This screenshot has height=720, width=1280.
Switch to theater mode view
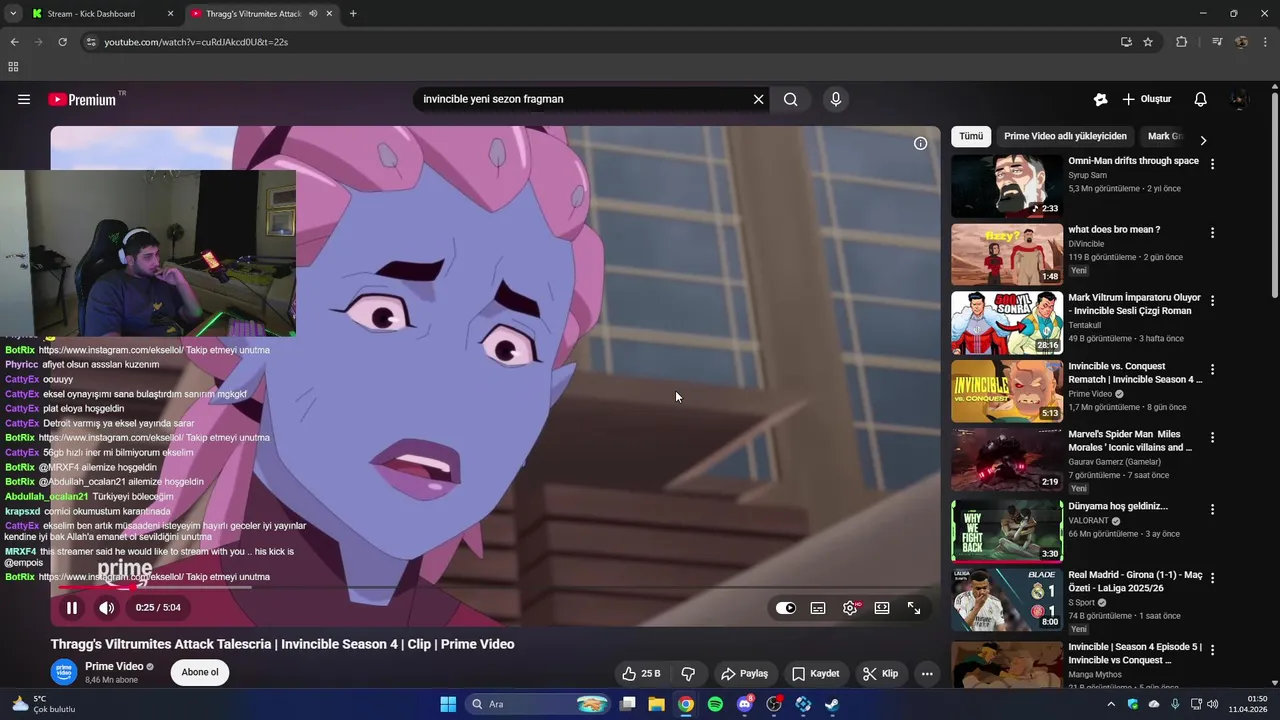pos(882,608)
